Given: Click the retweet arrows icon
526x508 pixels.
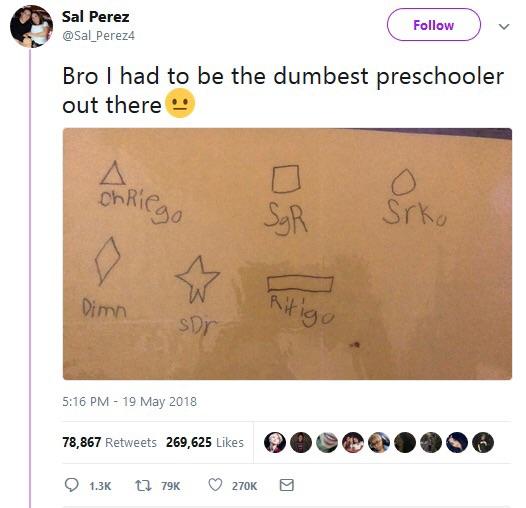Looking at the screenshot, I should point(143,485).
